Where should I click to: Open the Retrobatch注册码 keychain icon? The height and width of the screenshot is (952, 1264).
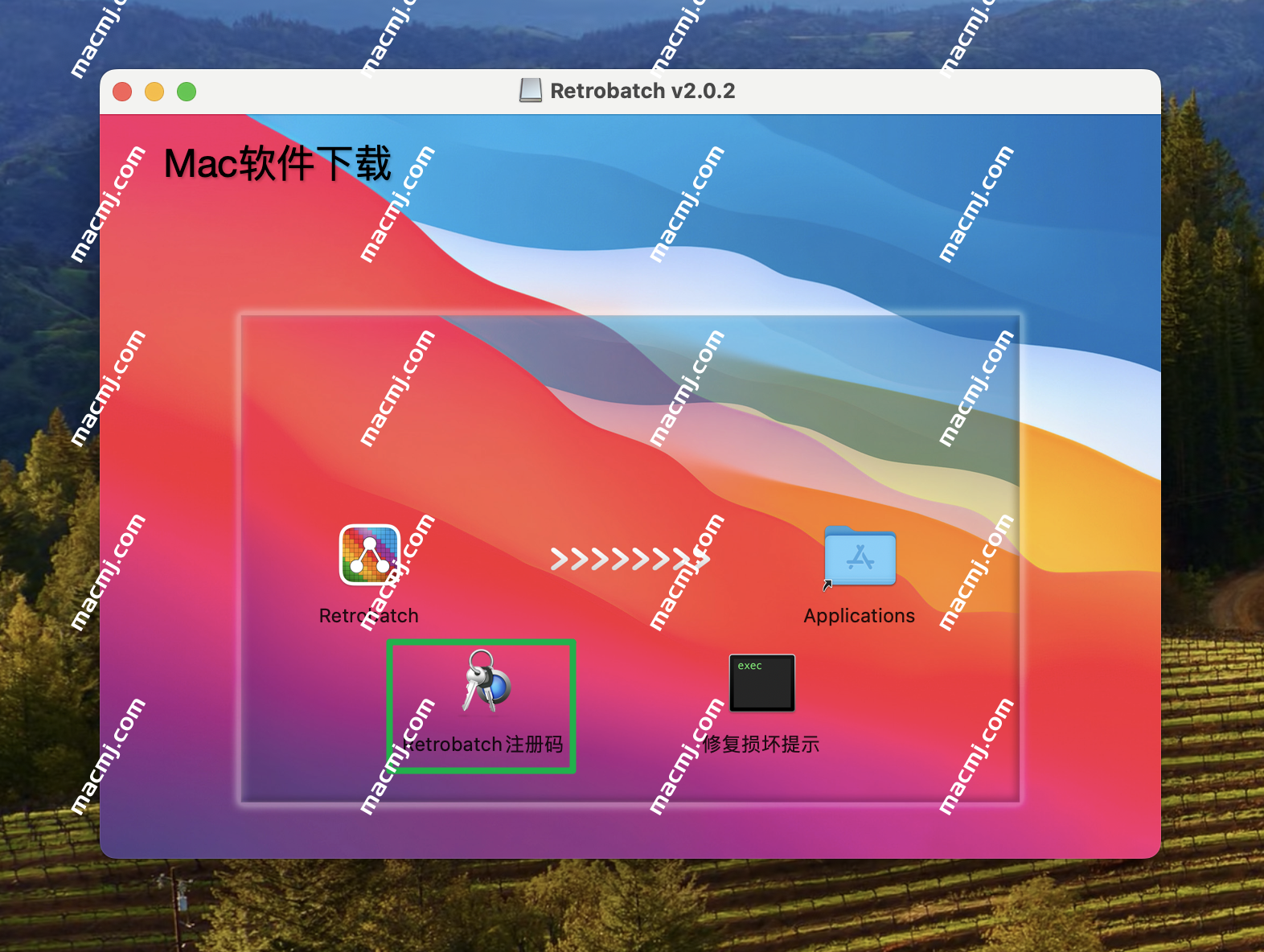coord(486,682)
